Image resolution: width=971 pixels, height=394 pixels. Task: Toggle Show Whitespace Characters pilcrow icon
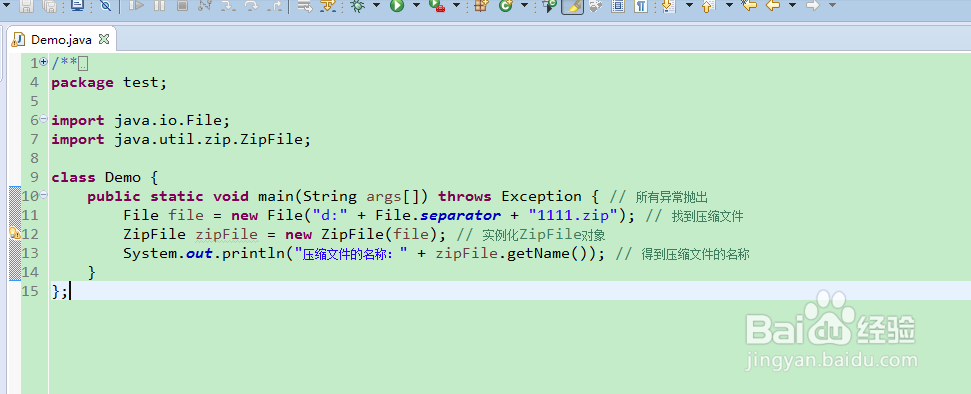click(x=641, y=6)
